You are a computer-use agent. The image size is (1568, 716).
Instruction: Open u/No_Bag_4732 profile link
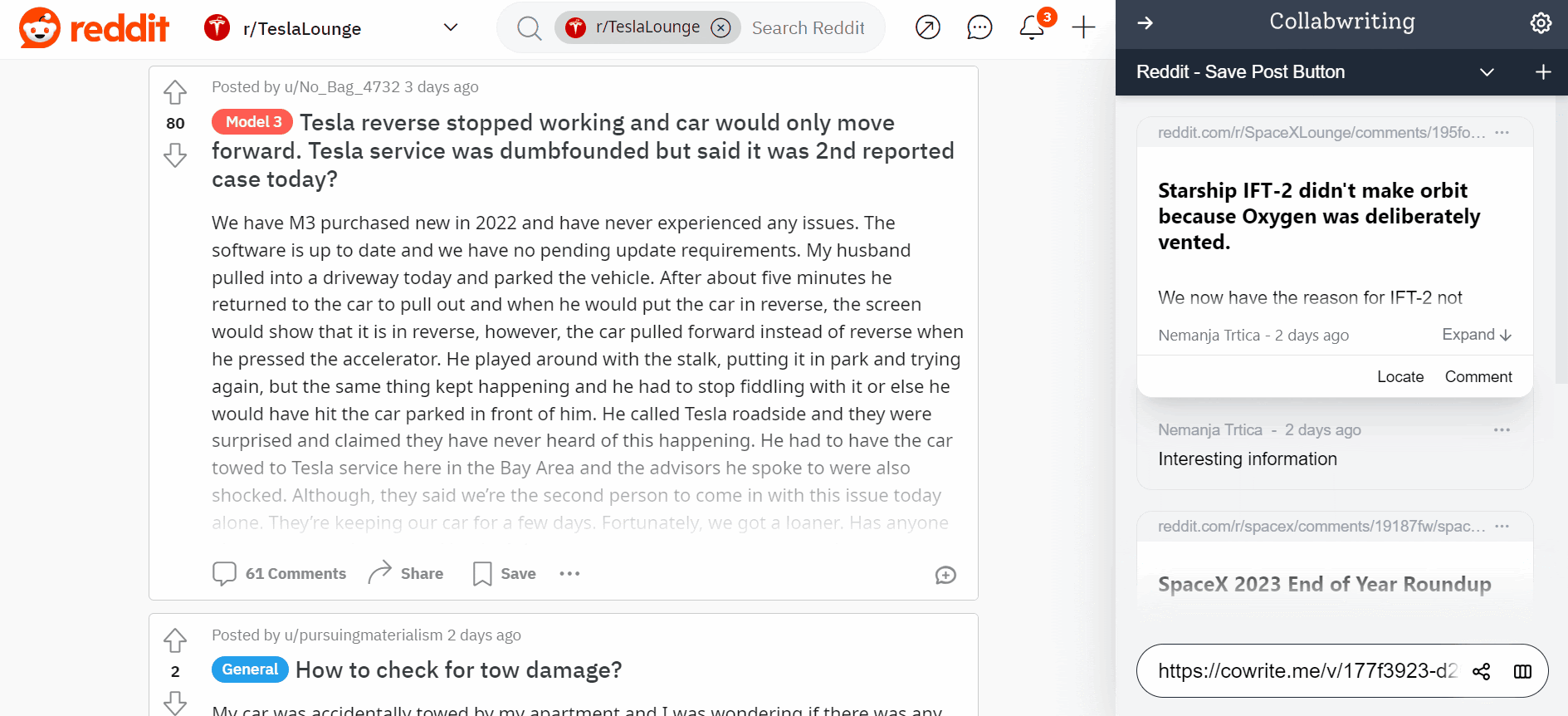coord(342,87)
